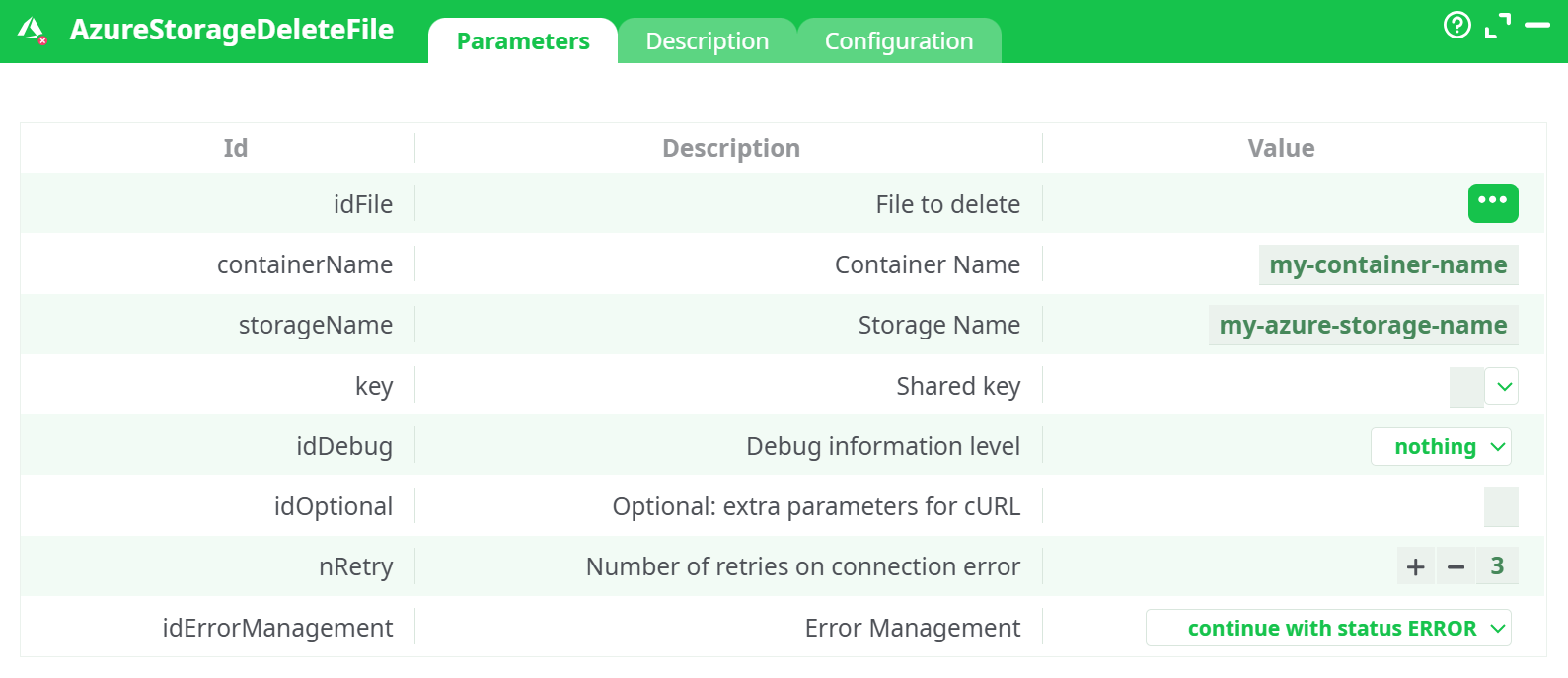Edit the my-azure-storage-name value field
Screen dimensions: 1568x678
click(1363, 325)
